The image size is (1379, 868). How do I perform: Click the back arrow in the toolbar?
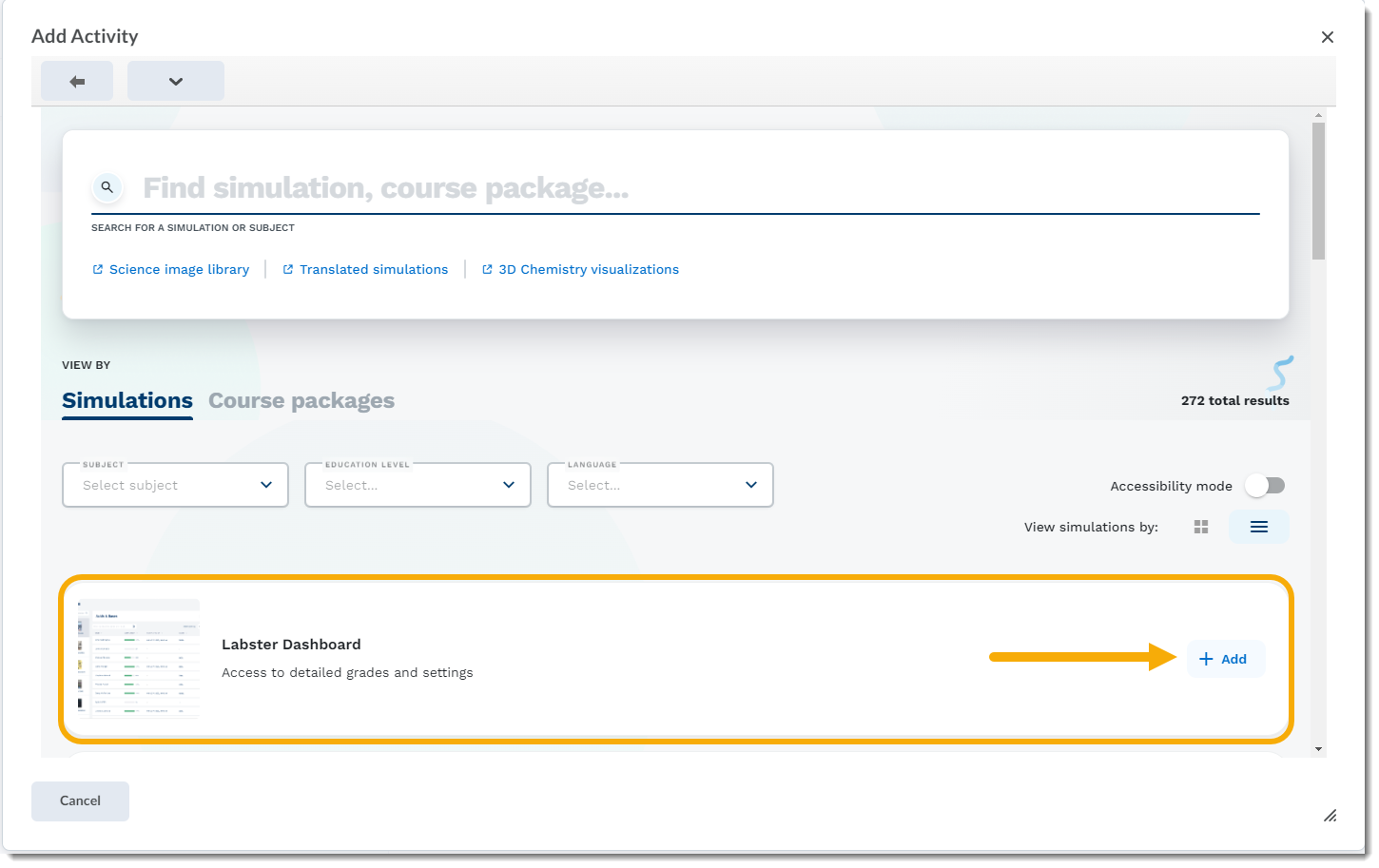click(77, 81)
